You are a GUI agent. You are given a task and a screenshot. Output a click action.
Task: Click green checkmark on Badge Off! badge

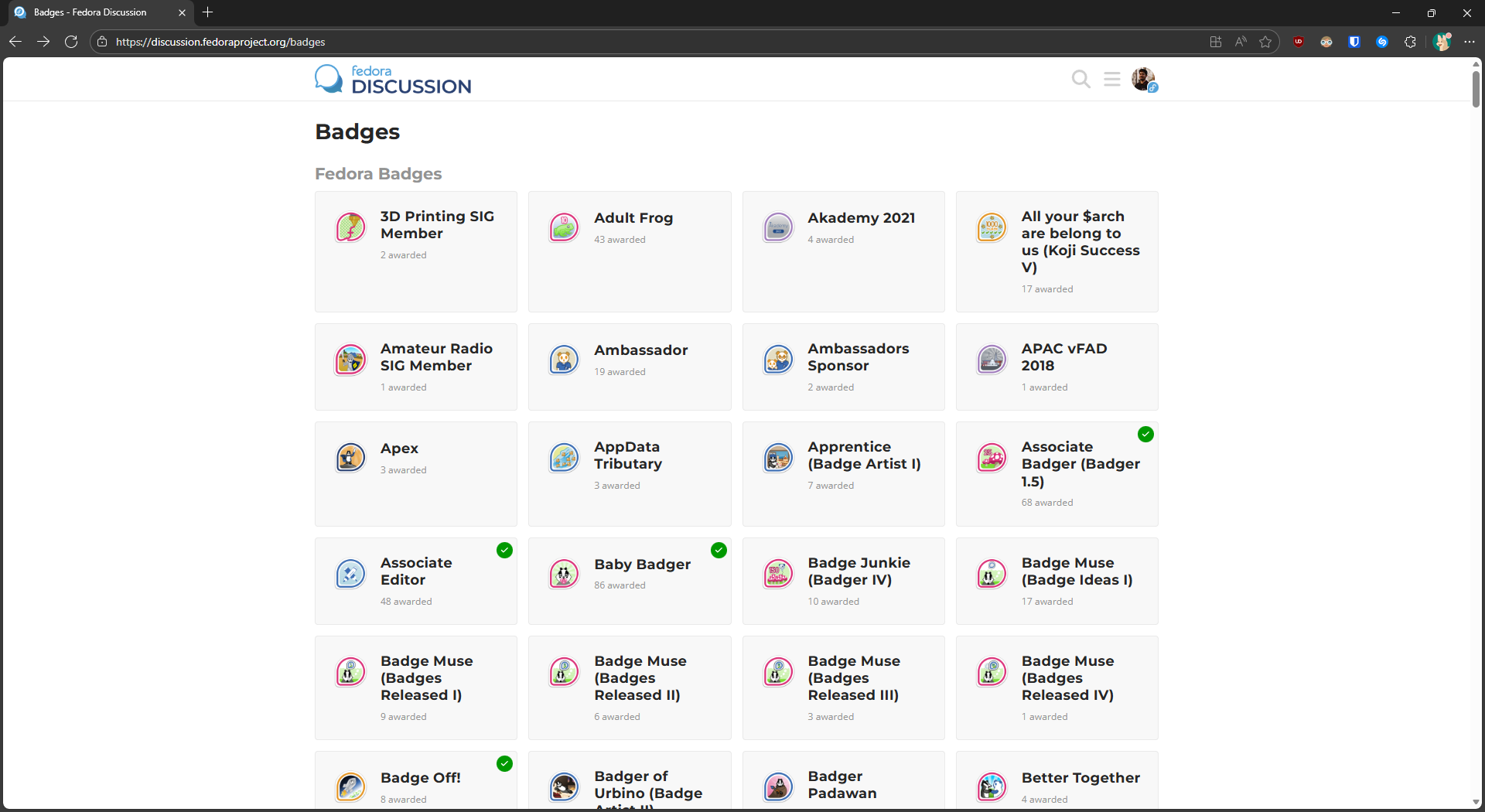pos(504,764)
